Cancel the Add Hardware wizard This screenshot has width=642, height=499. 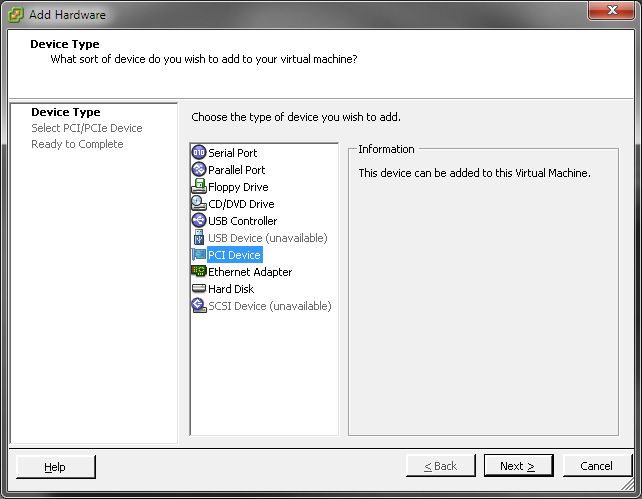597,466
